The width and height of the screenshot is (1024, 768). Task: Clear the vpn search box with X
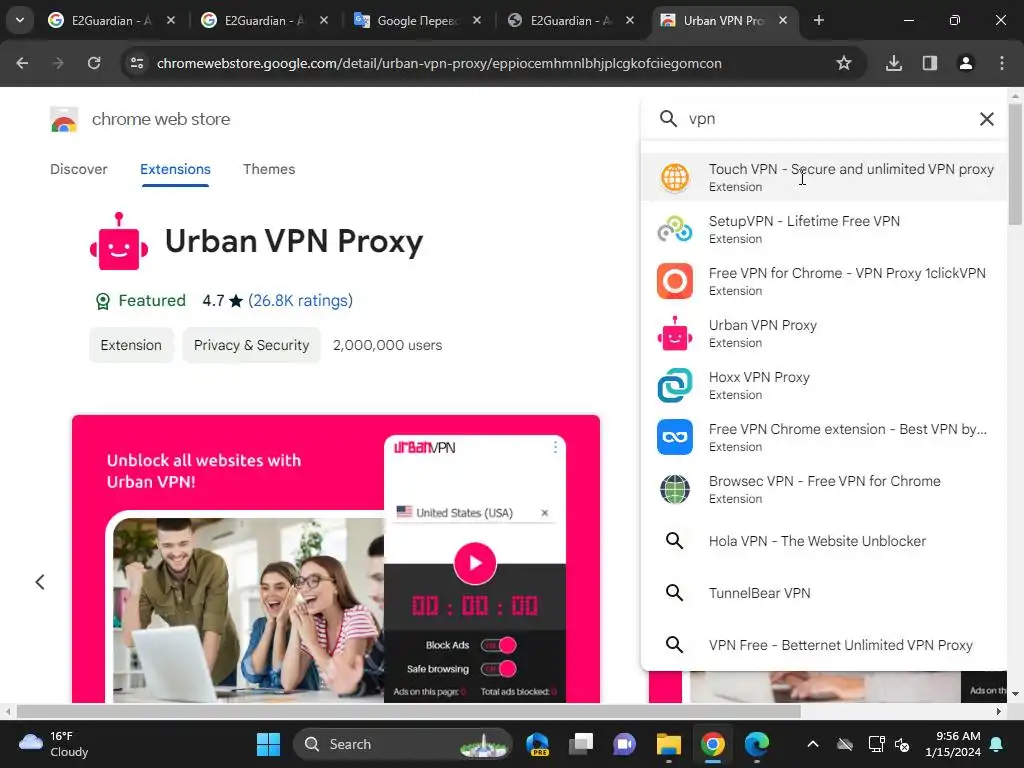(986, 119)
